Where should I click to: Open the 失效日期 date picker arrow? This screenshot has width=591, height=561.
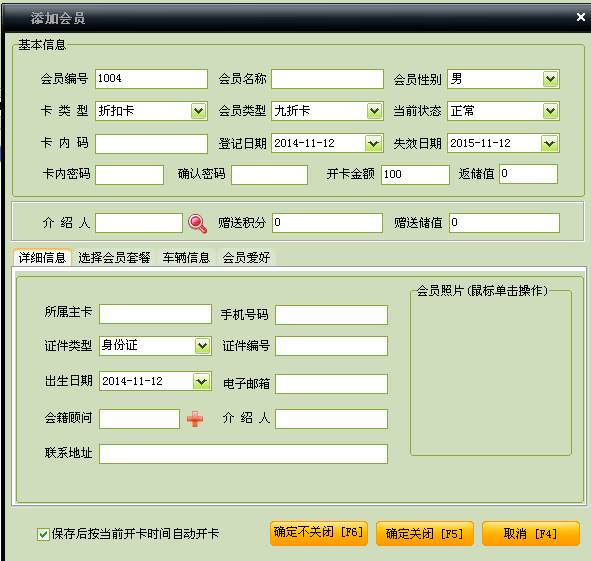(x=549, y=143)
